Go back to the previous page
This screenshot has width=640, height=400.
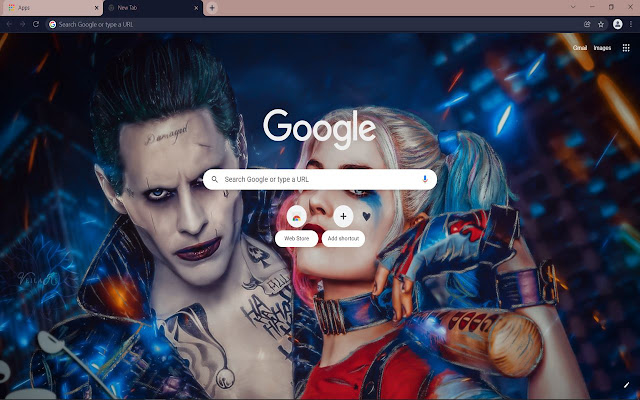pyautogui.click(x=9, y=24)
